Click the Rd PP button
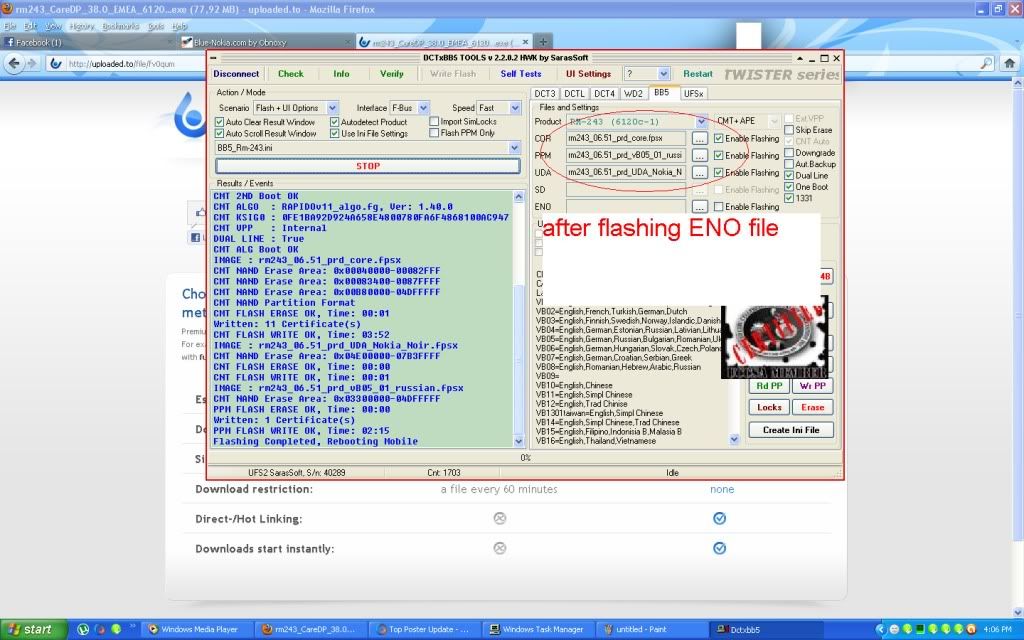 (x=769, y=386)
